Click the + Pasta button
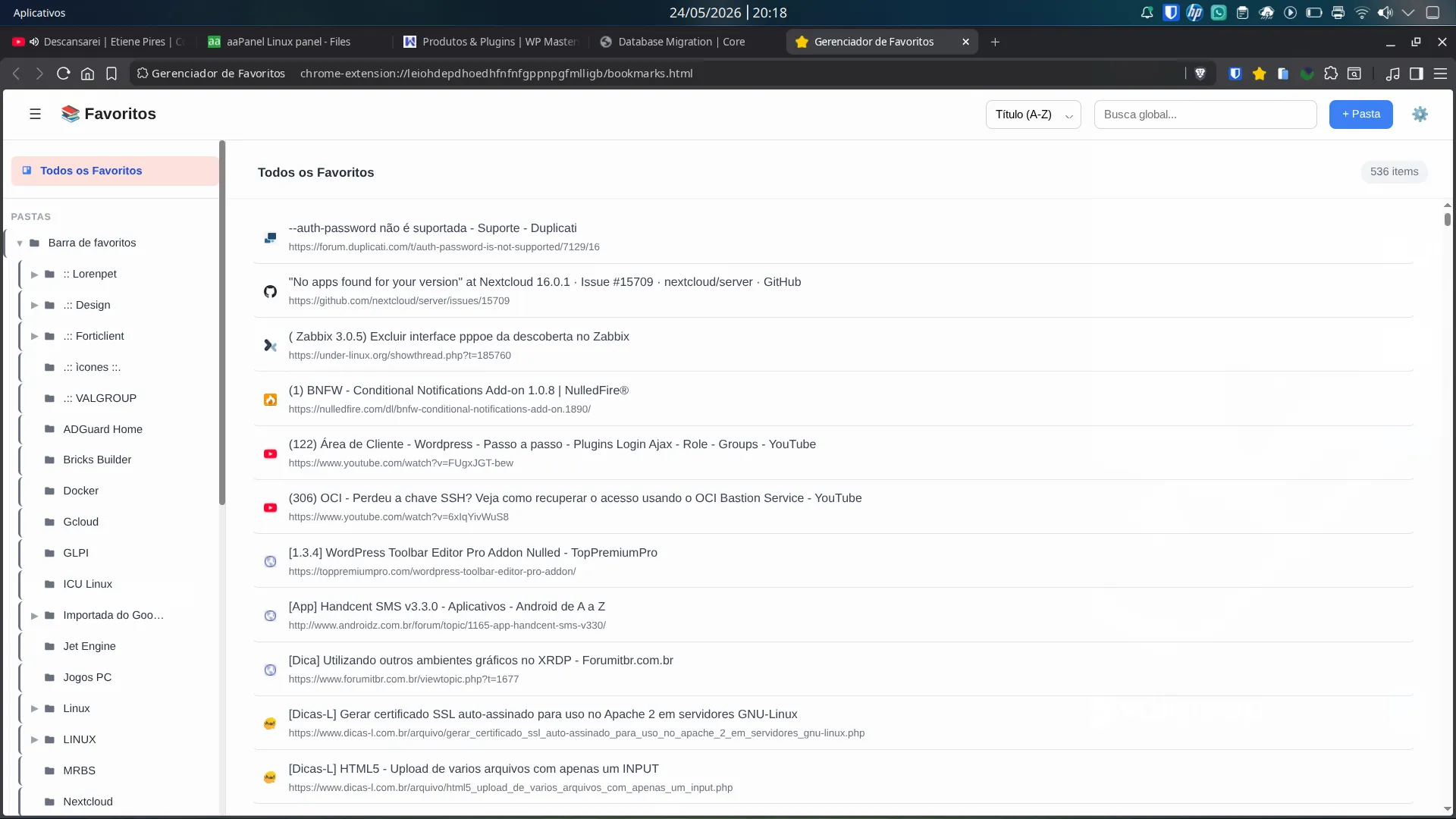1456x819 pixels. pos(1360,115)
